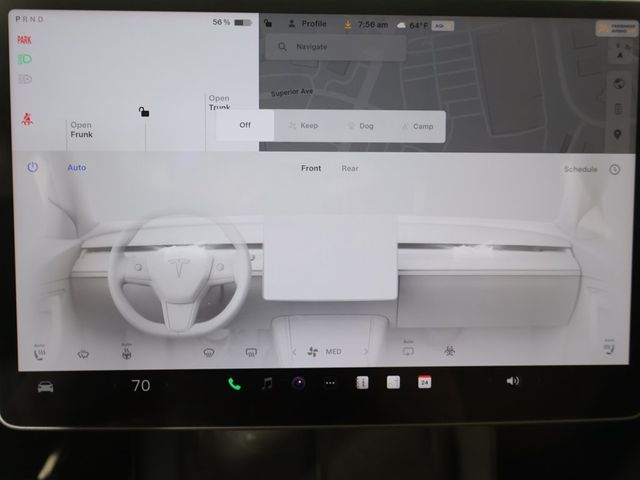Toggle Auto air recirculation icon
The width and height of the screenshot is (640, 480).
tap(408, 349)
